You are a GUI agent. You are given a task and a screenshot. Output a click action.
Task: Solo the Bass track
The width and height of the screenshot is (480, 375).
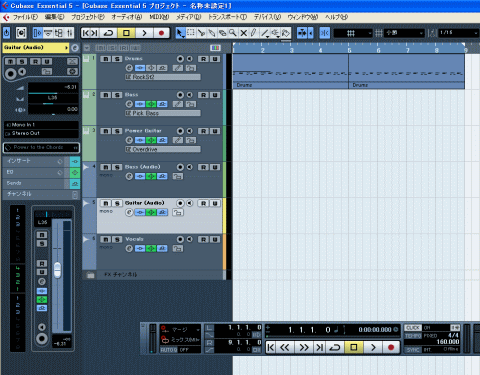tap(117, 95)
